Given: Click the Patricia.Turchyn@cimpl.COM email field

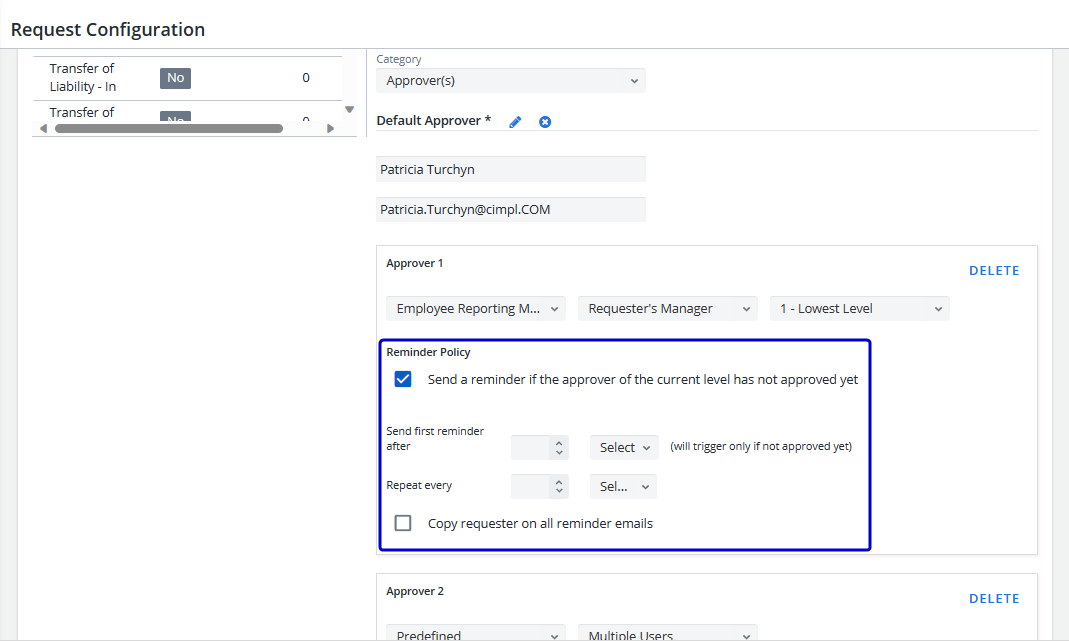Looking at the screenshot, I should pos(510,210).
